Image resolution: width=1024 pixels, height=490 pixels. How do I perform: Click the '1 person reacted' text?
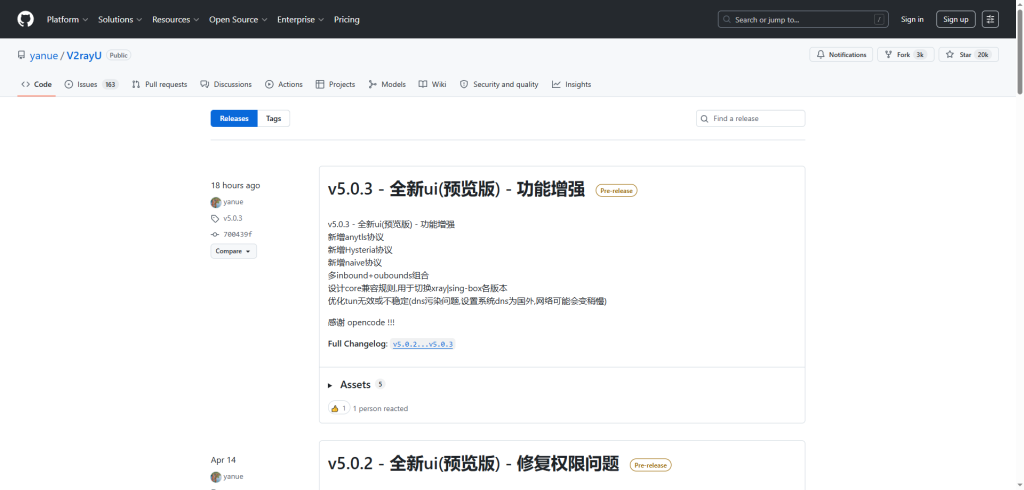380,409
